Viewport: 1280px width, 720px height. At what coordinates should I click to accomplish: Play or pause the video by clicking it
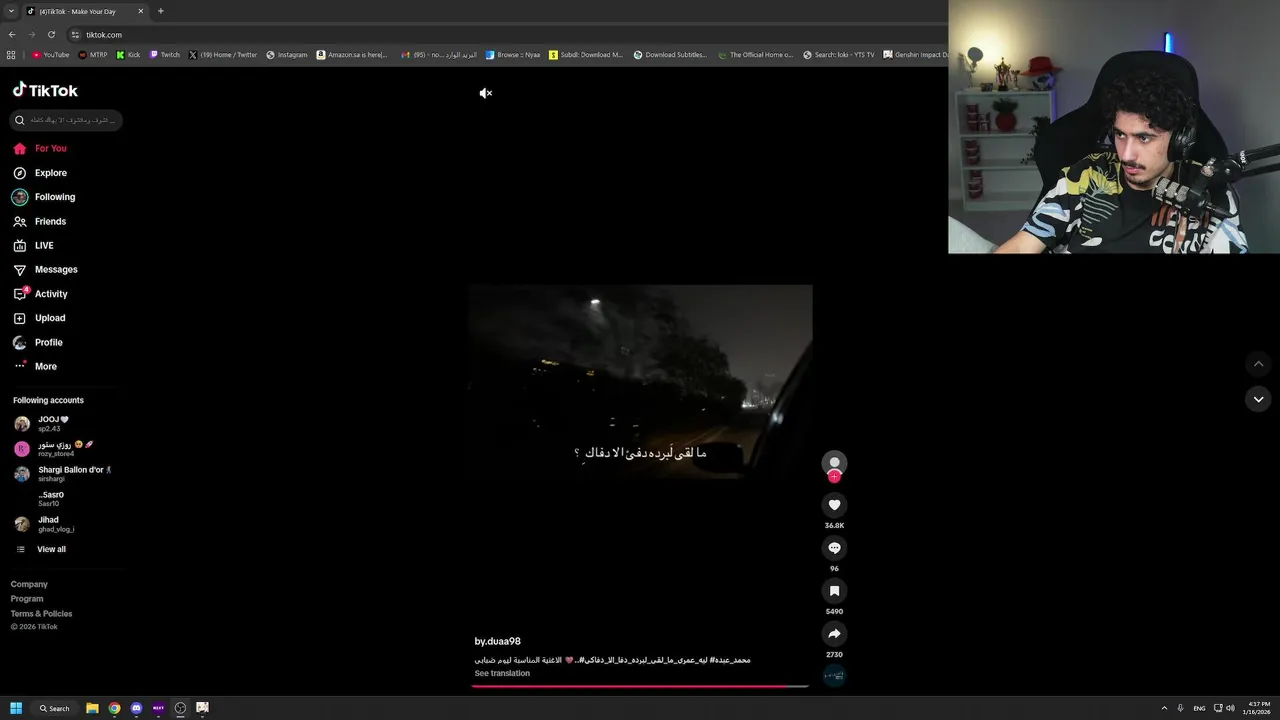pyautogui.click(x=640, y=380)
